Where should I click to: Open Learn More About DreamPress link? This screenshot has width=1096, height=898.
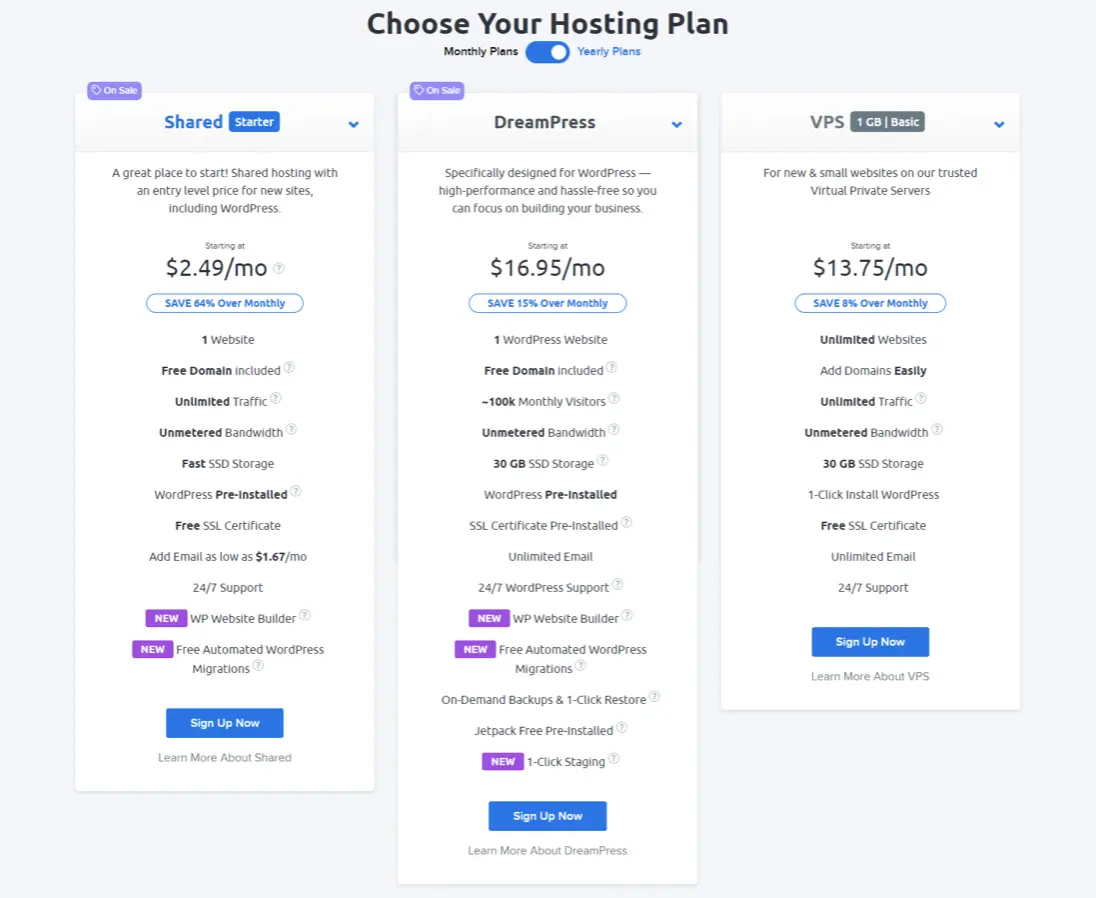pyautogui.click(x=547, y=851)
